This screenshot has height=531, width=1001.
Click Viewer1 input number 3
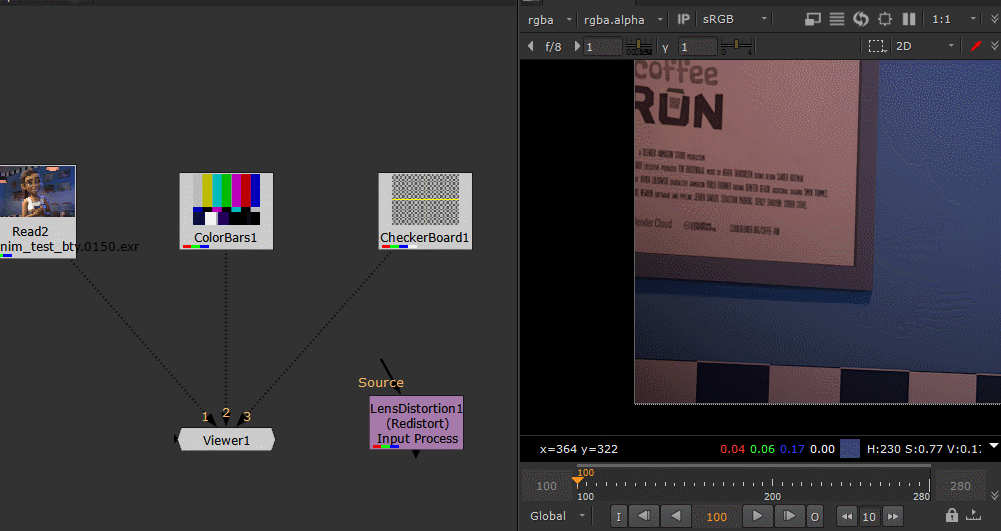click(x=247, y=417)
